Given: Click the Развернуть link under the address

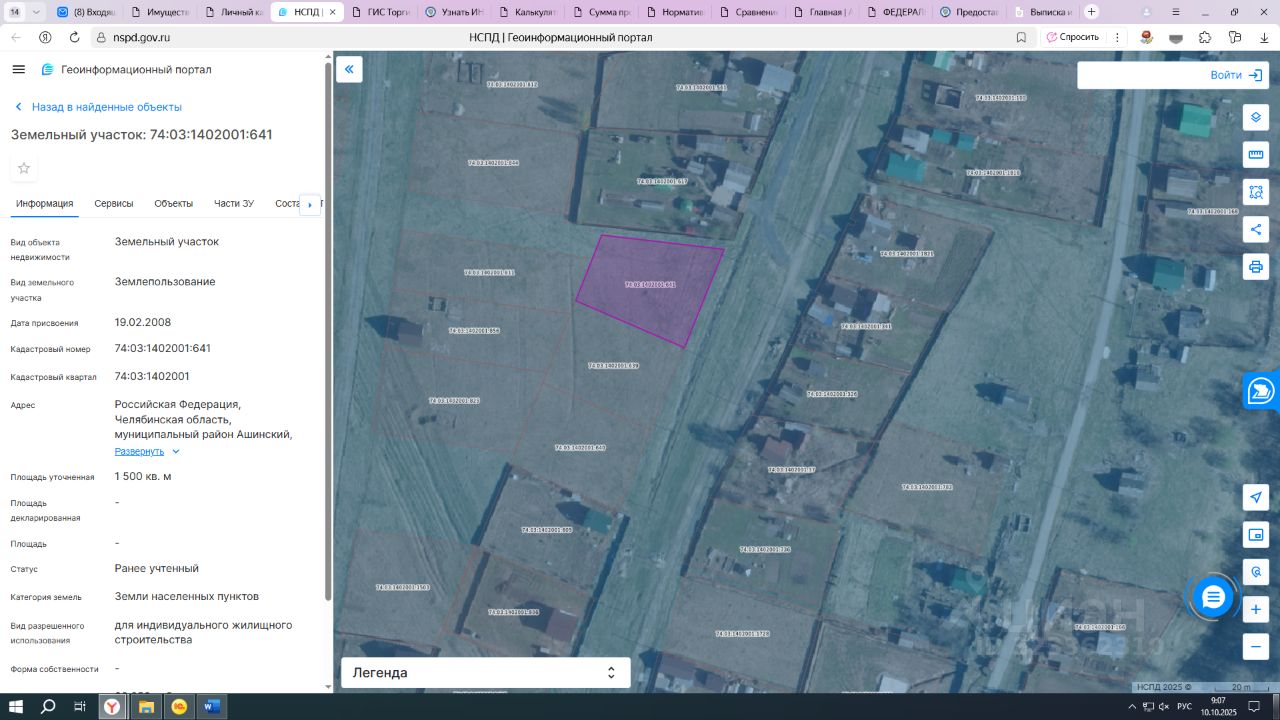Looking at the screenshot, I should point(139,452).
